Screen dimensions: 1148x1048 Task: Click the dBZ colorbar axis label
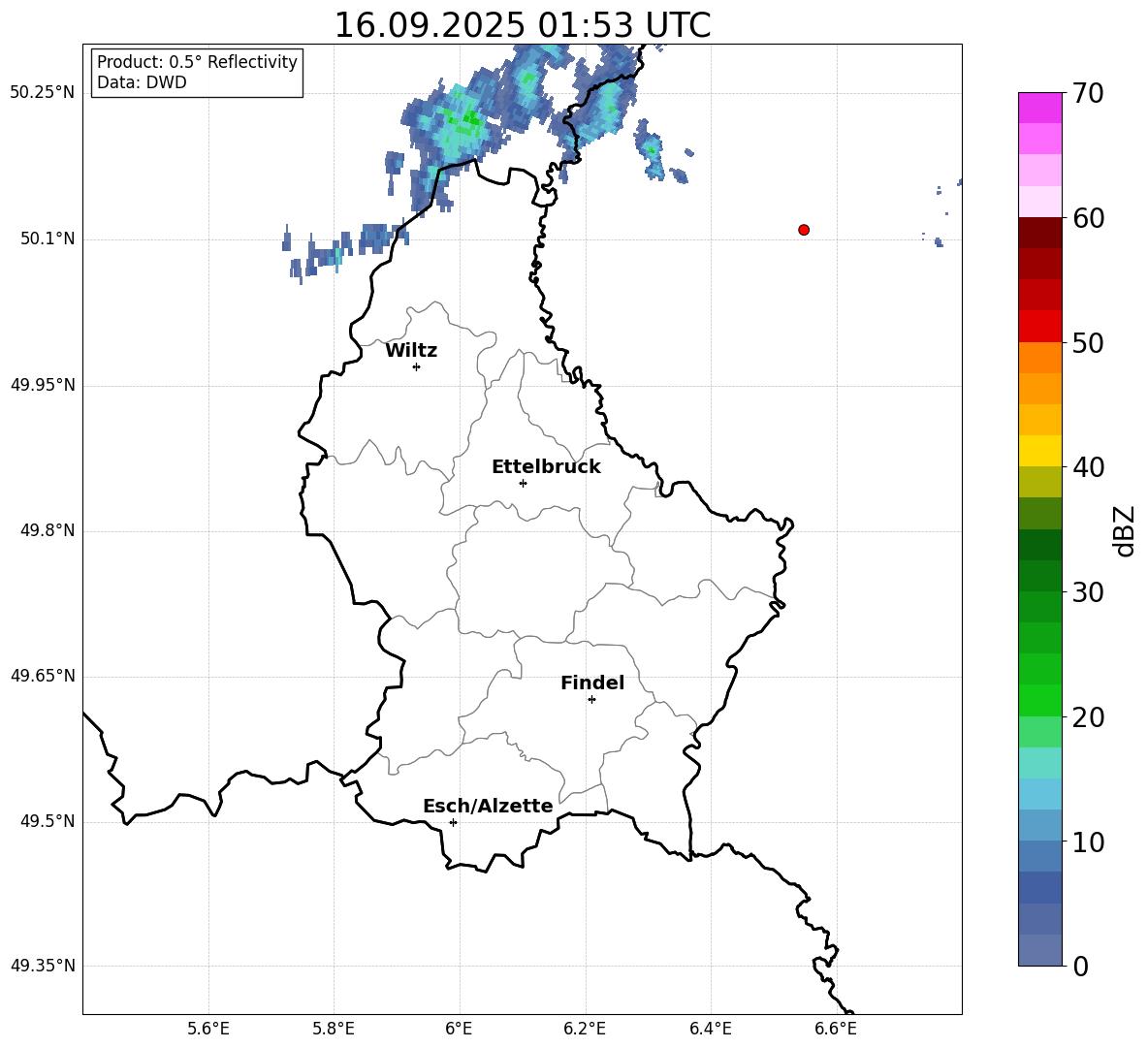click(x=1126, y=530)
